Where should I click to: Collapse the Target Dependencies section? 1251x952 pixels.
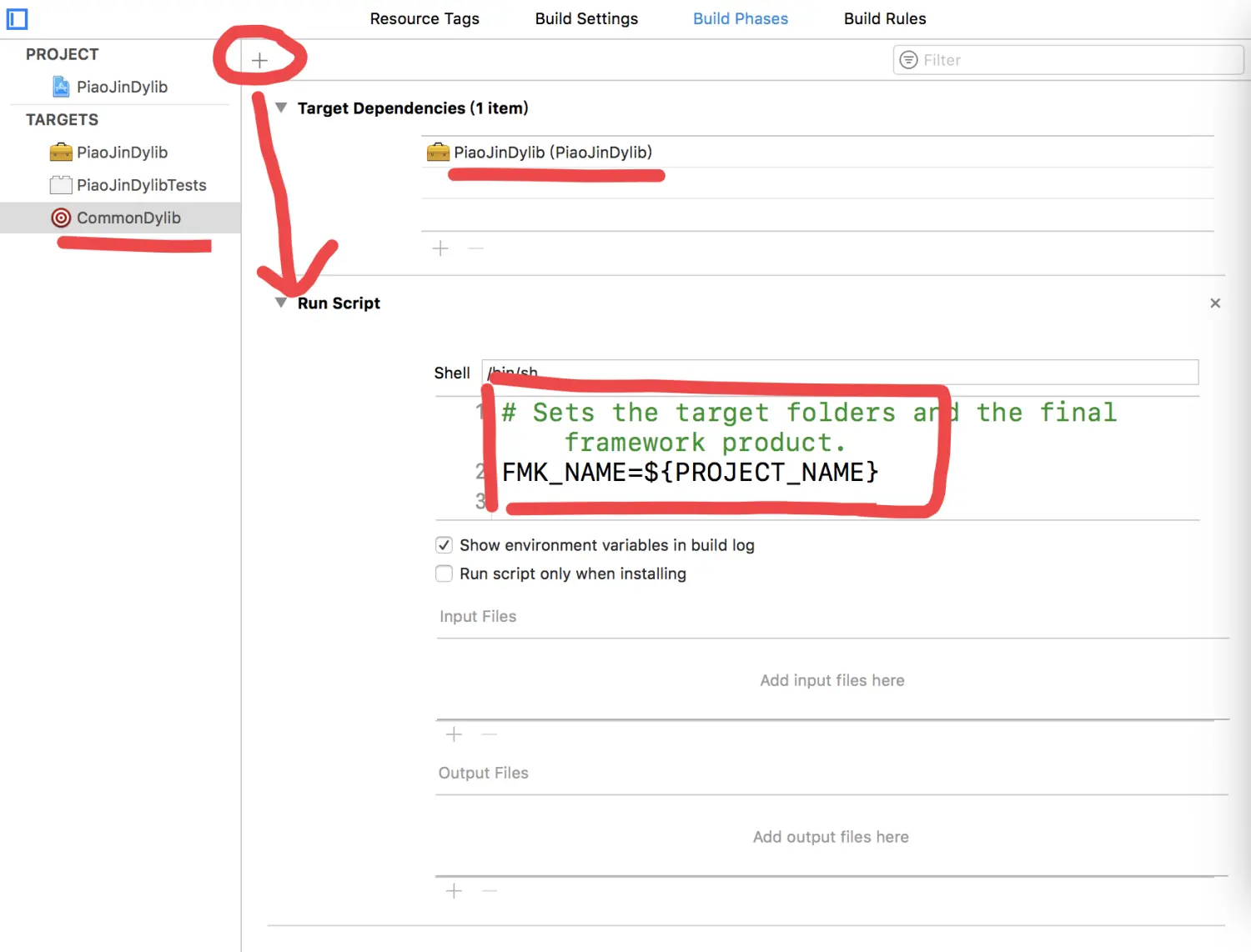tap(281, 108)
